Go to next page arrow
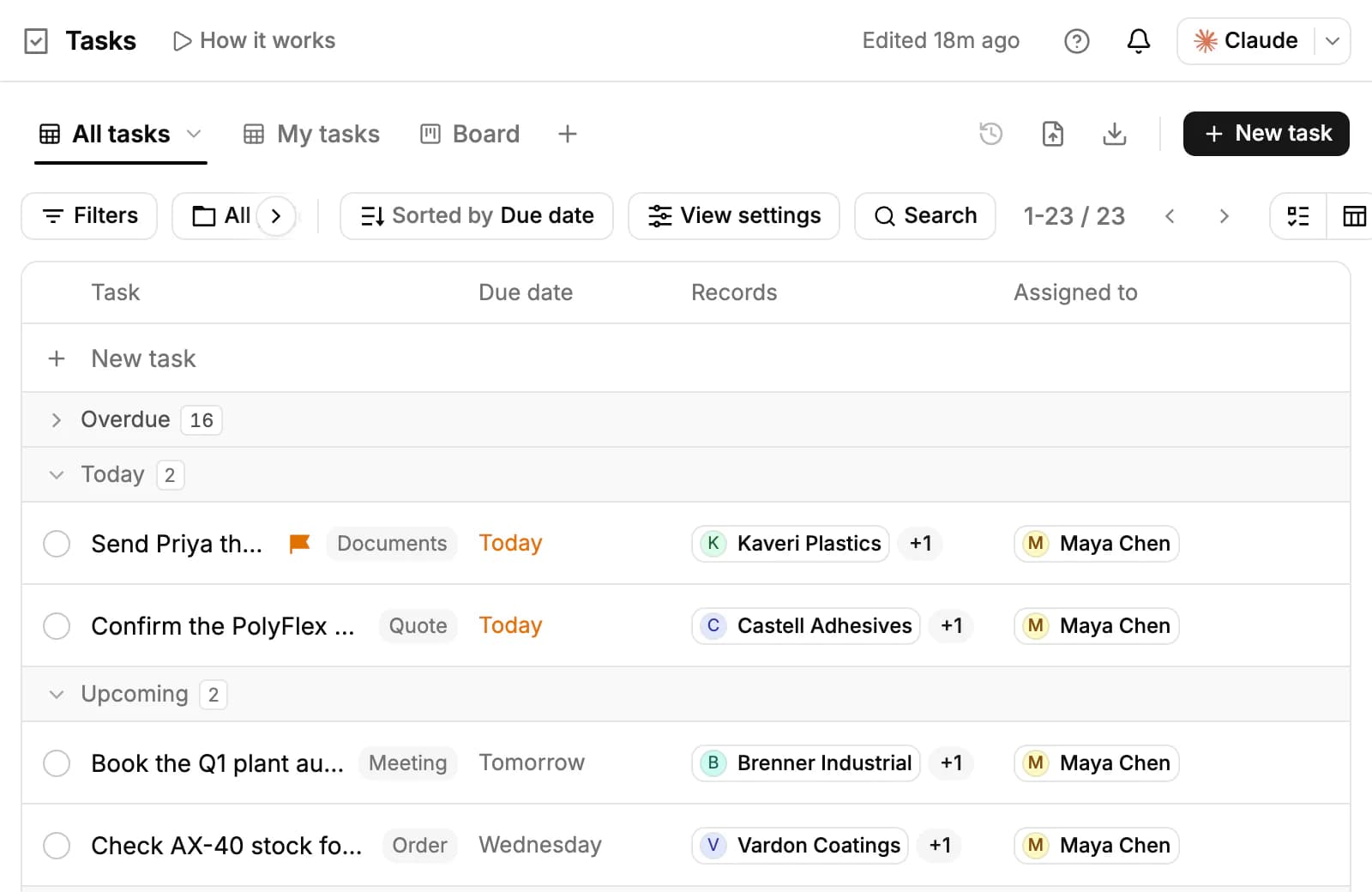This screenshot has height=892, width=1372. (x=1224, y=216)
